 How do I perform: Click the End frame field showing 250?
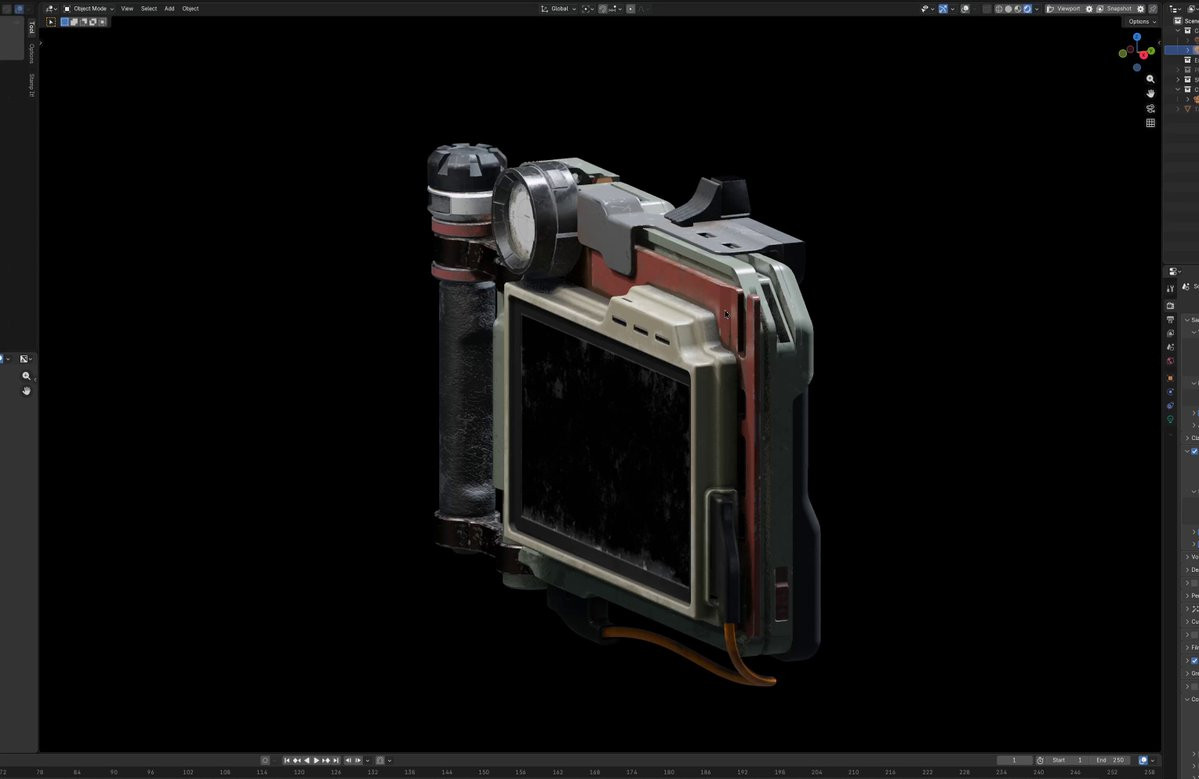1110,760
